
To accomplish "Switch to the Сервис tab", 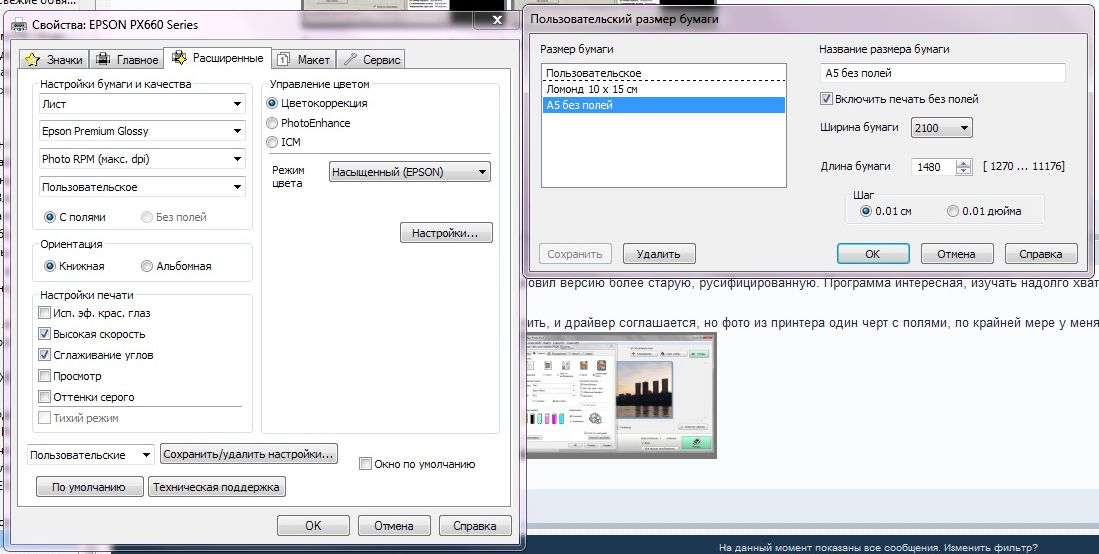I will click(x=372, y=60).
